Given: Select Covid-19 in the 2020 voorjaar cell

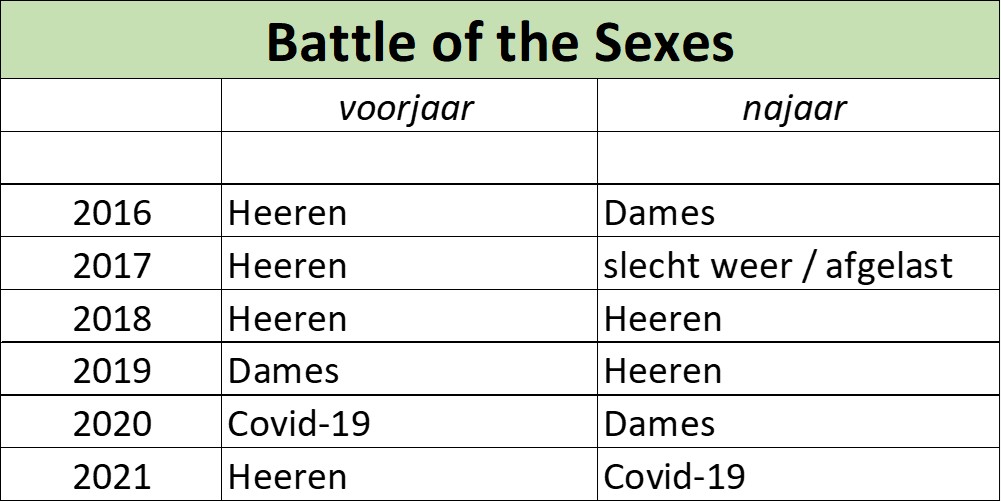Looking at the screenshot, I should (x=300, y=424).
